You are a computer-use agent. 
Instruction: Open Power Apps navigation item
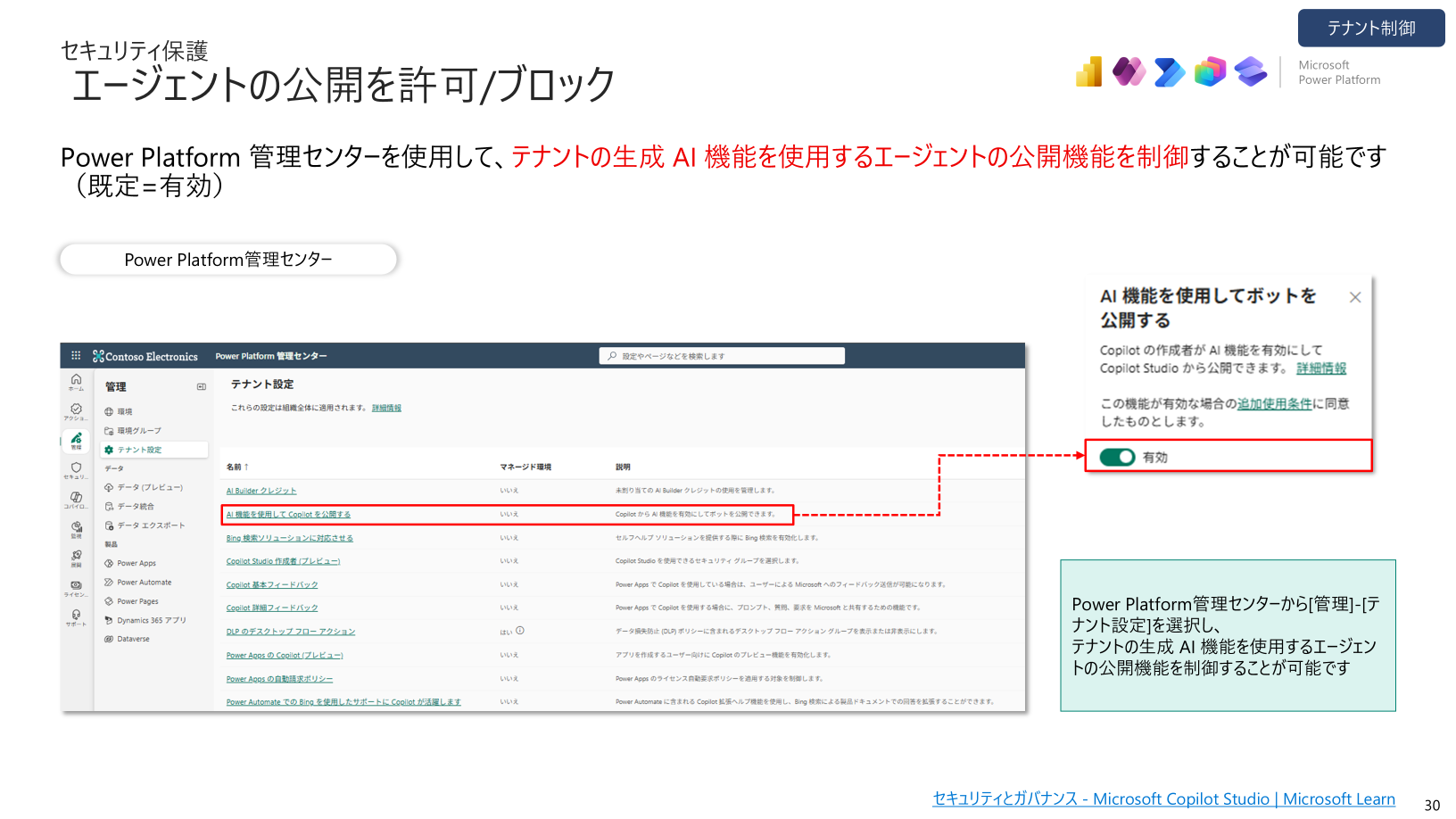(x=130, y=563)
